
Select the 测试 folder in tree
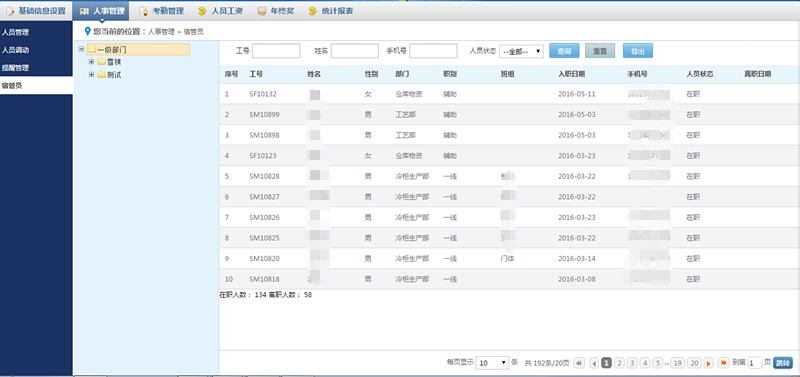coord(110,74)
